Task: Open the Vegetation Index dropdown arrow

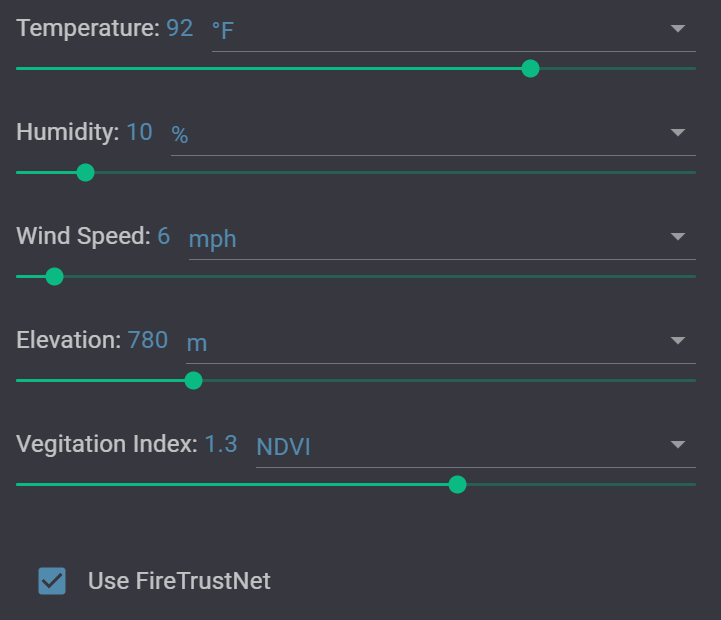Action: pos(678,445)
